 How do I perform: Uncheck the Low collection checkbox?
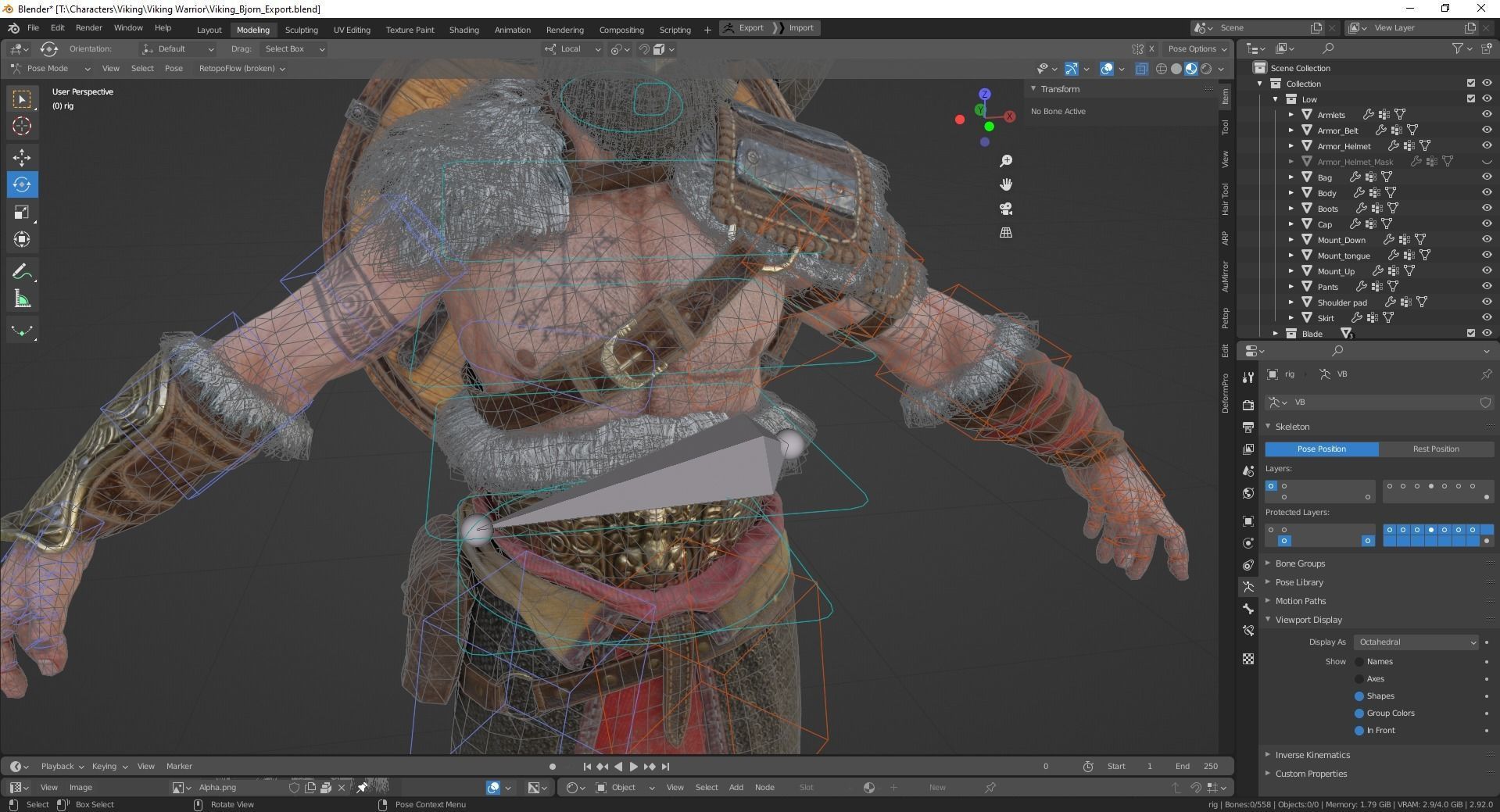(1470, 99)
